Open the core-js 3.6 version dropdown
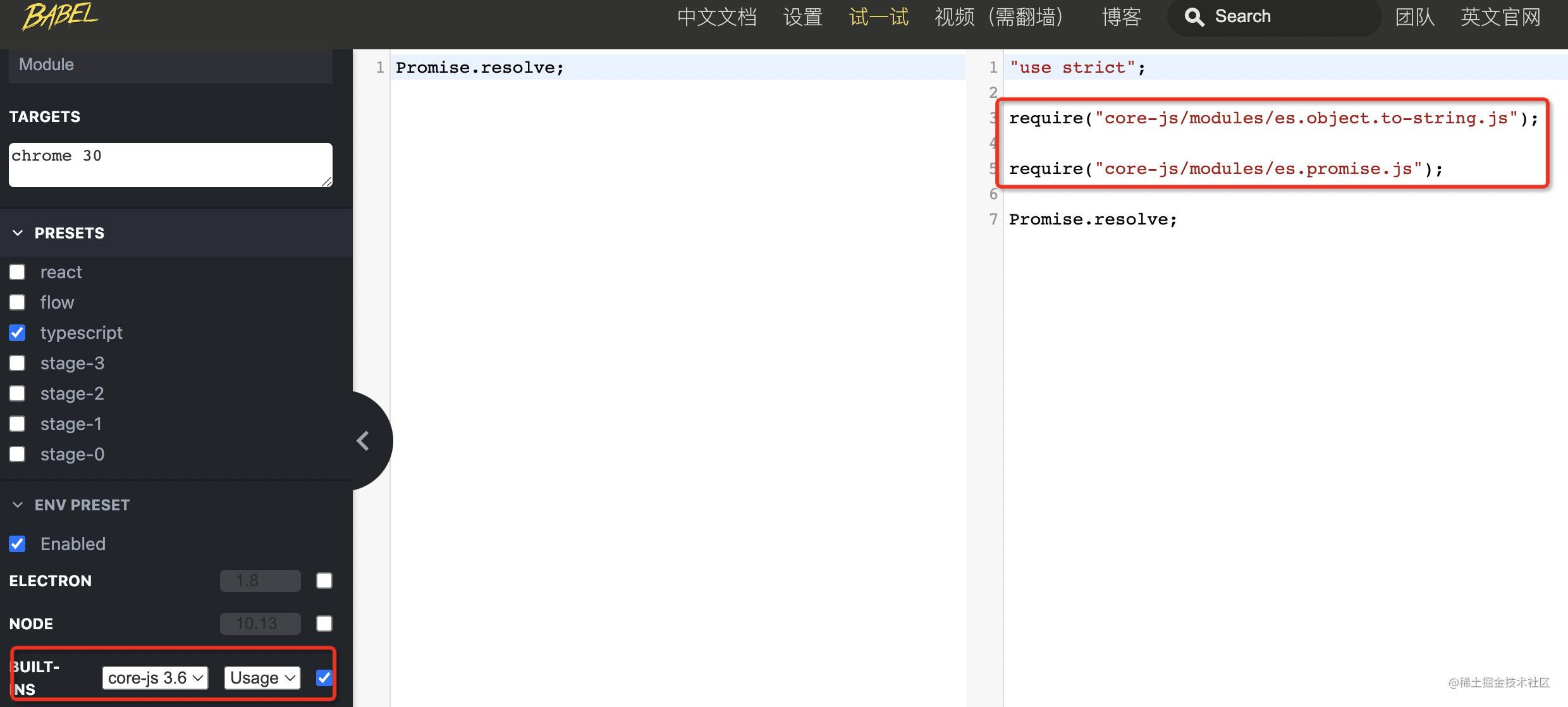The width and height of the screenshot is (1568, 707). coord(155,678)
